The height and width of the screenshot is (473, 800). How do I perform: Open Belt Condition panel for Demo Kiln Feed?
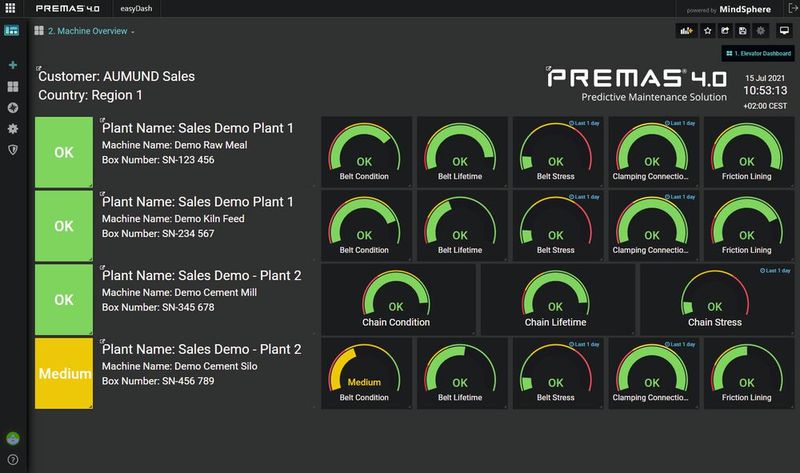366,226
